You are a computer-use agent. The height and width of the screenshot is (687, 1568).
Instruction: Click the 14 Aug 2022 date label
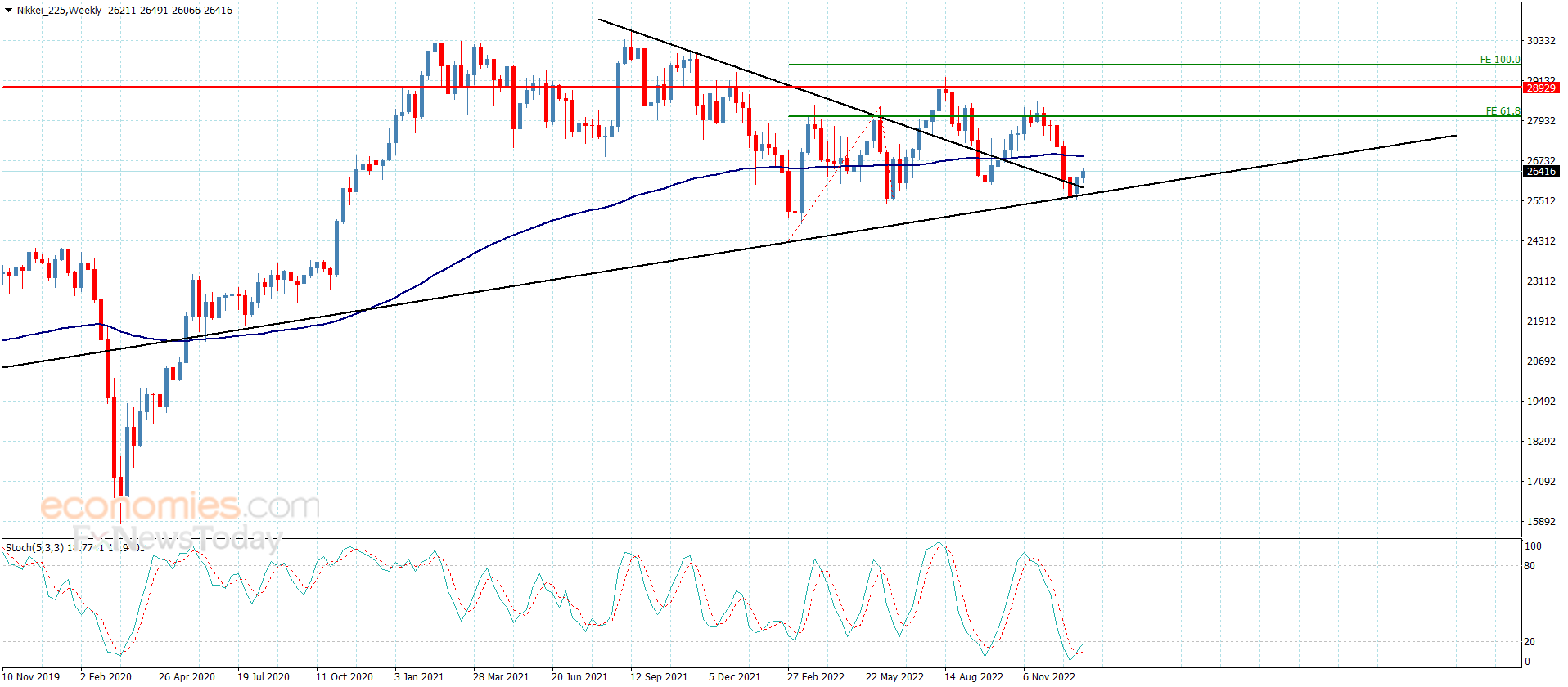(x=973, y=676)
